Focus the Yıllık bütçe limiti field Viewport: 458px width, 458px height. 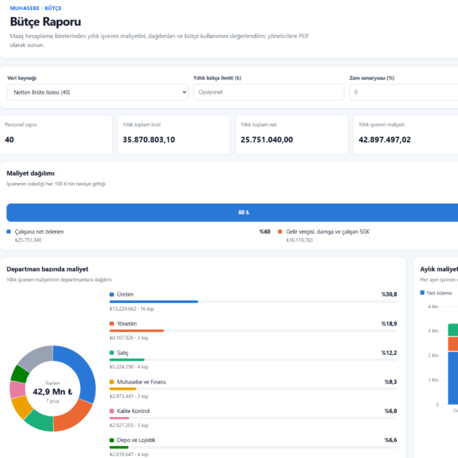click(268, 92)
